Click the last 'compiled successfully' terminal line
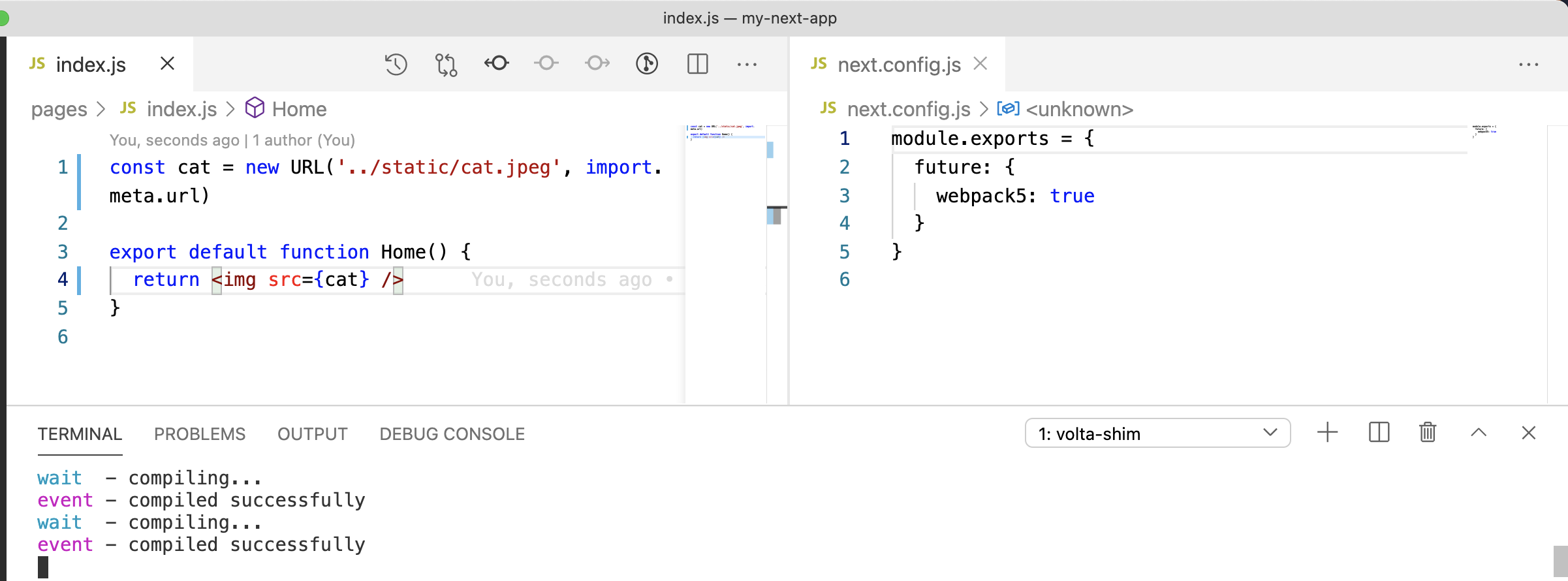The height and width of the screenshot is (581, 1568). tap(247, 545)
